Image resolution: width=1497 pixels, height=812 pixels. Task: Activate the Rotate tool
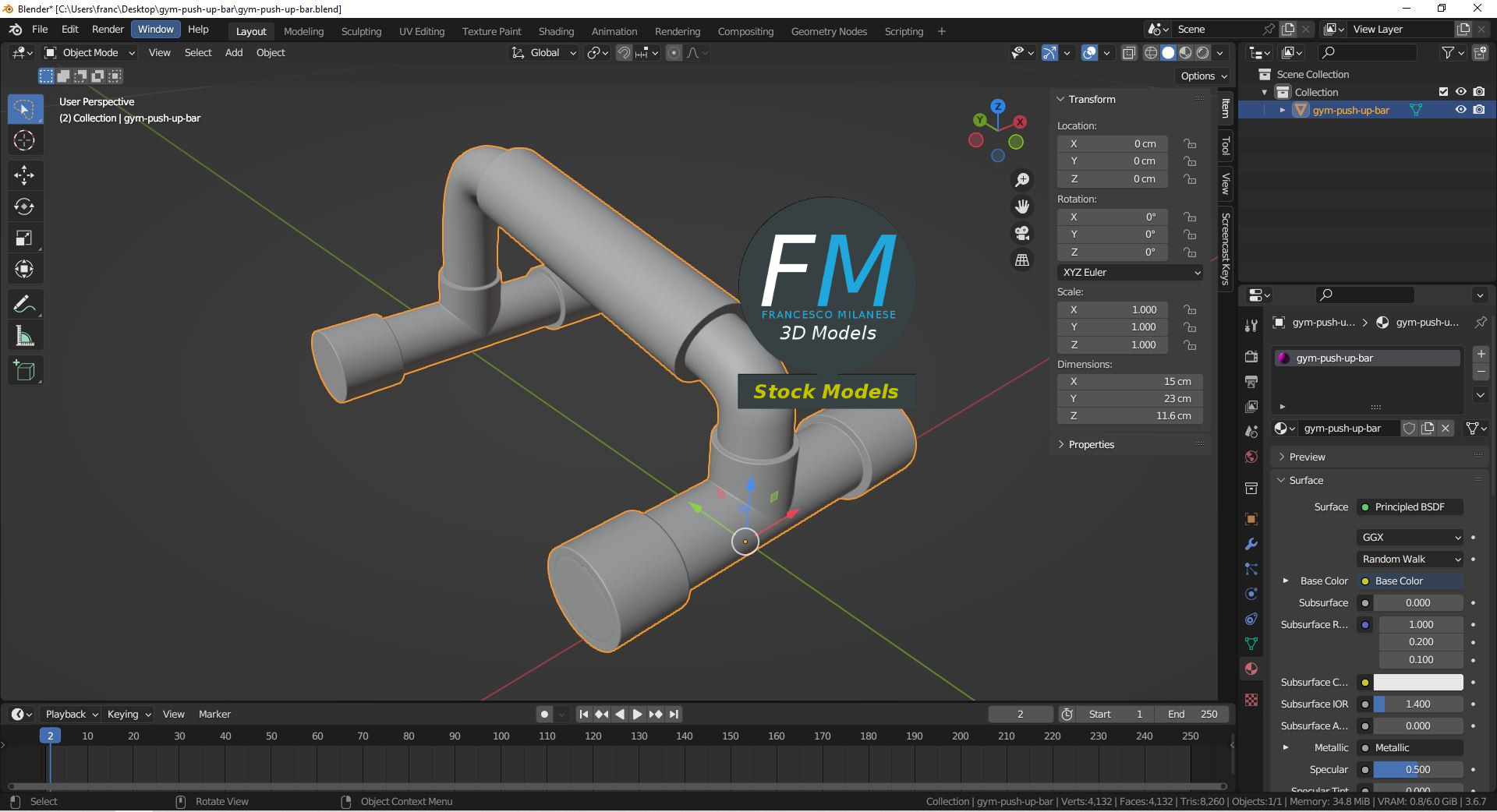[x=24, y=207]
